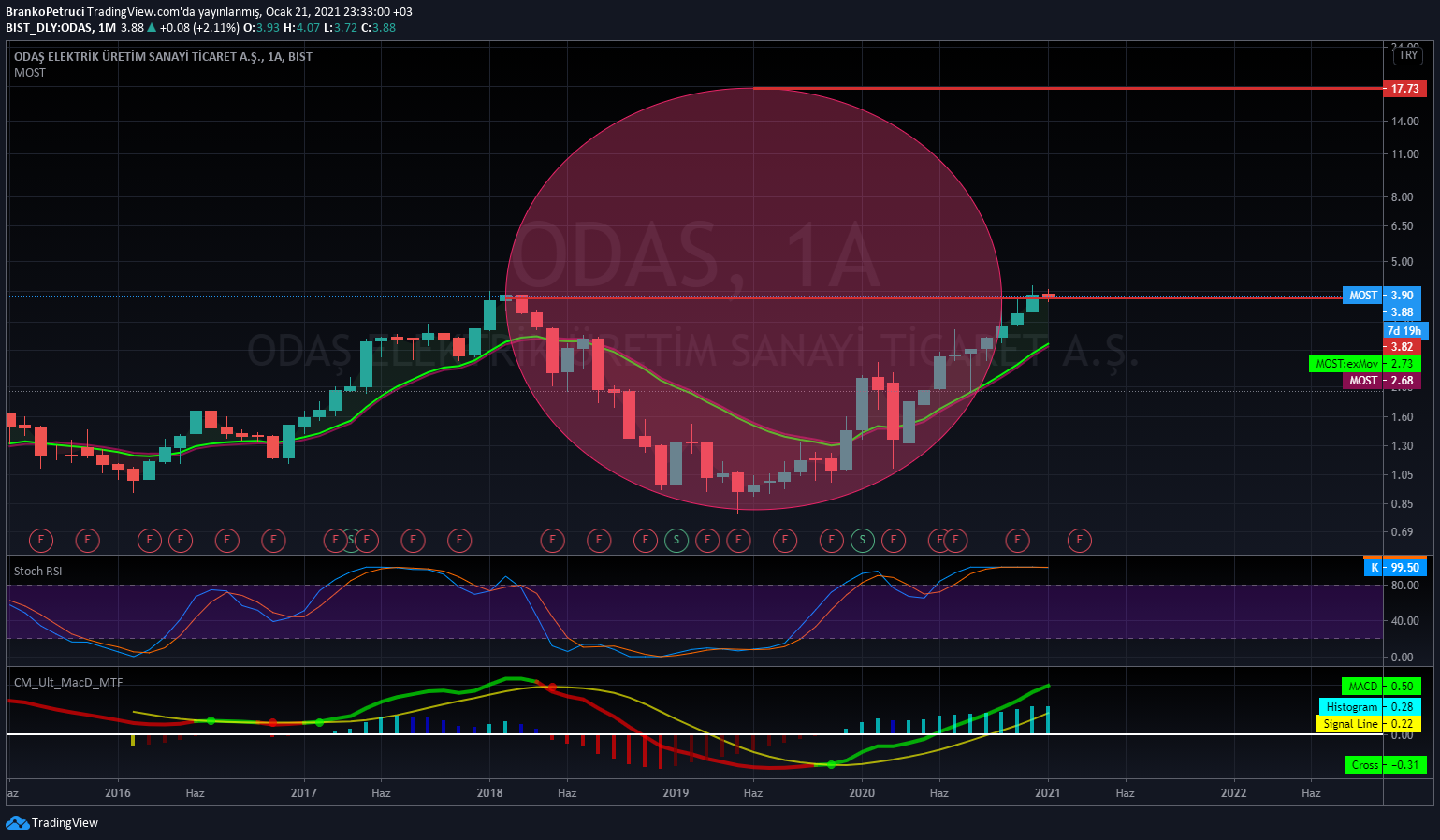Click the rightmost earnings E marker after 2021
1440x840 pixels.
[1080, 540]
